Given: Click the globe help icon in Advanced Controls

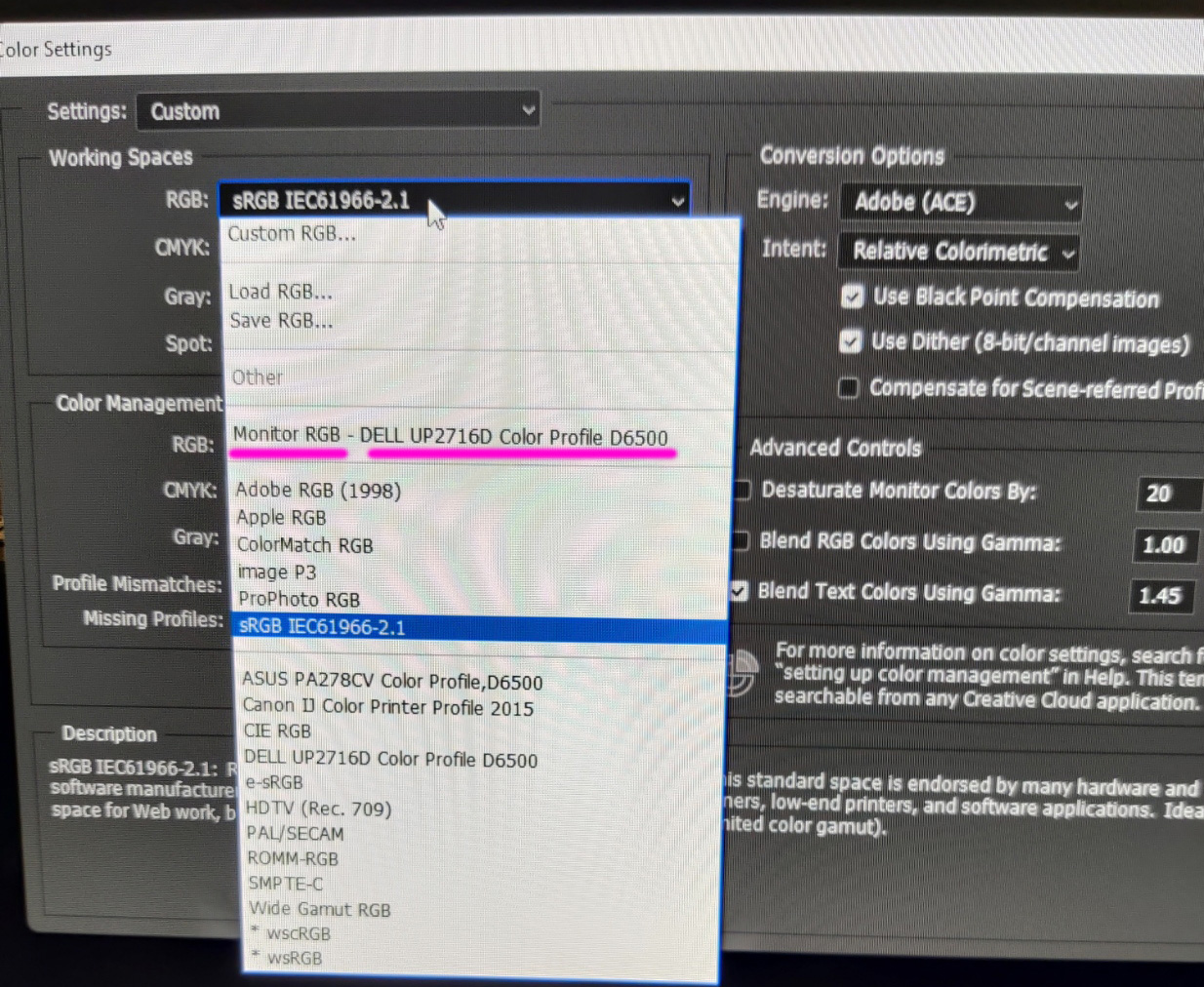Looking at the screenshot, I should coord(743,673).
